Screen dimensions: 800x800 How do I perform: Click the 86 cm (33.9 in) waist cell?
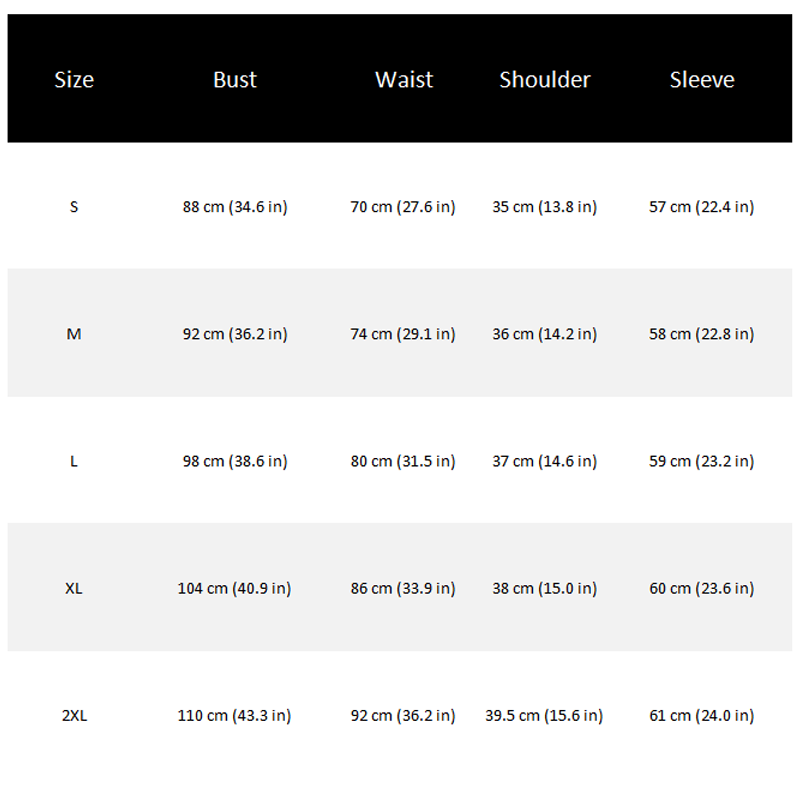pyautogui.click(x=403, y=588)
